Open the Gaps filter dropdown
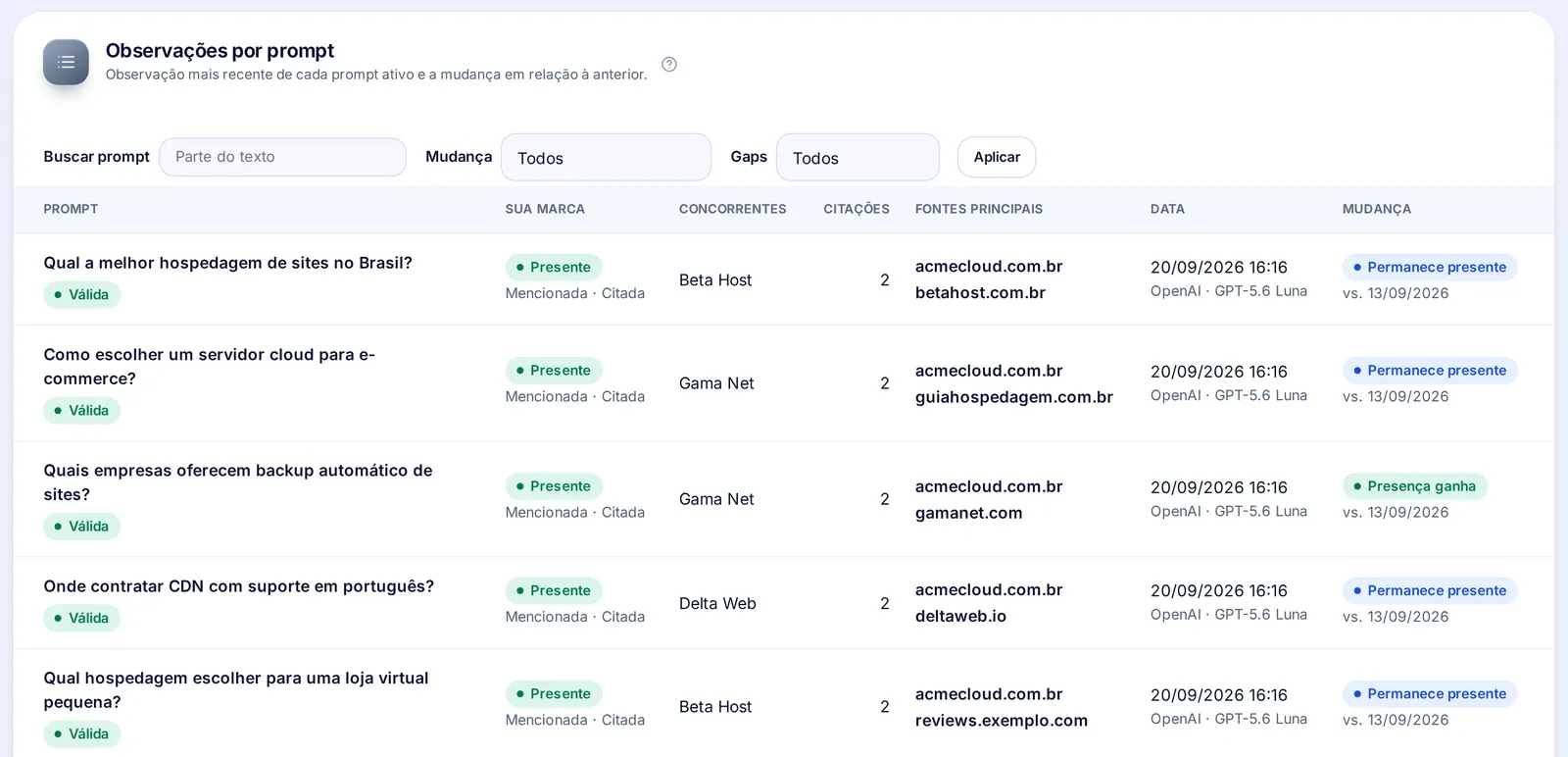Viewport: 1568px width, 757px height. pos(857,158)
